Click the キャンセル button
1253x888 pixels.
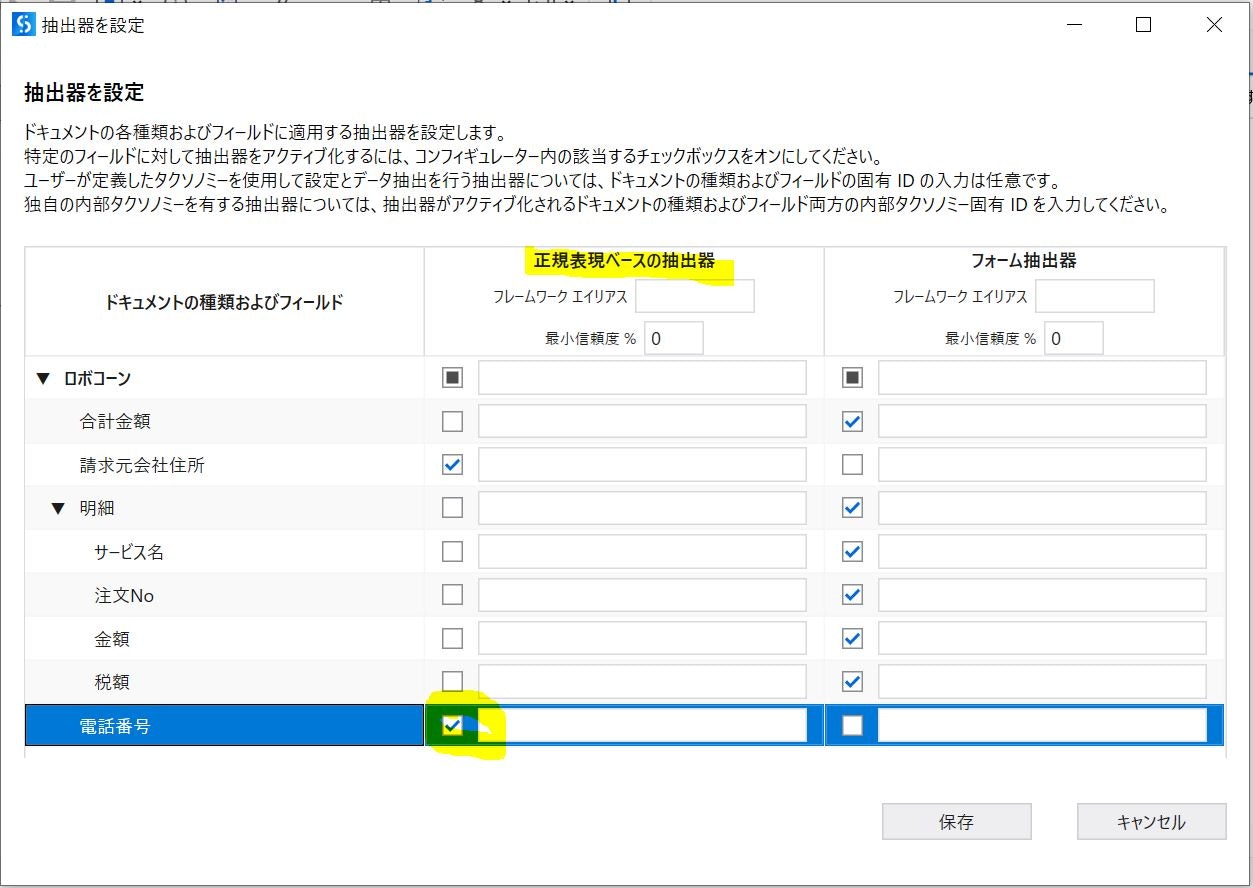point(1150,821)
